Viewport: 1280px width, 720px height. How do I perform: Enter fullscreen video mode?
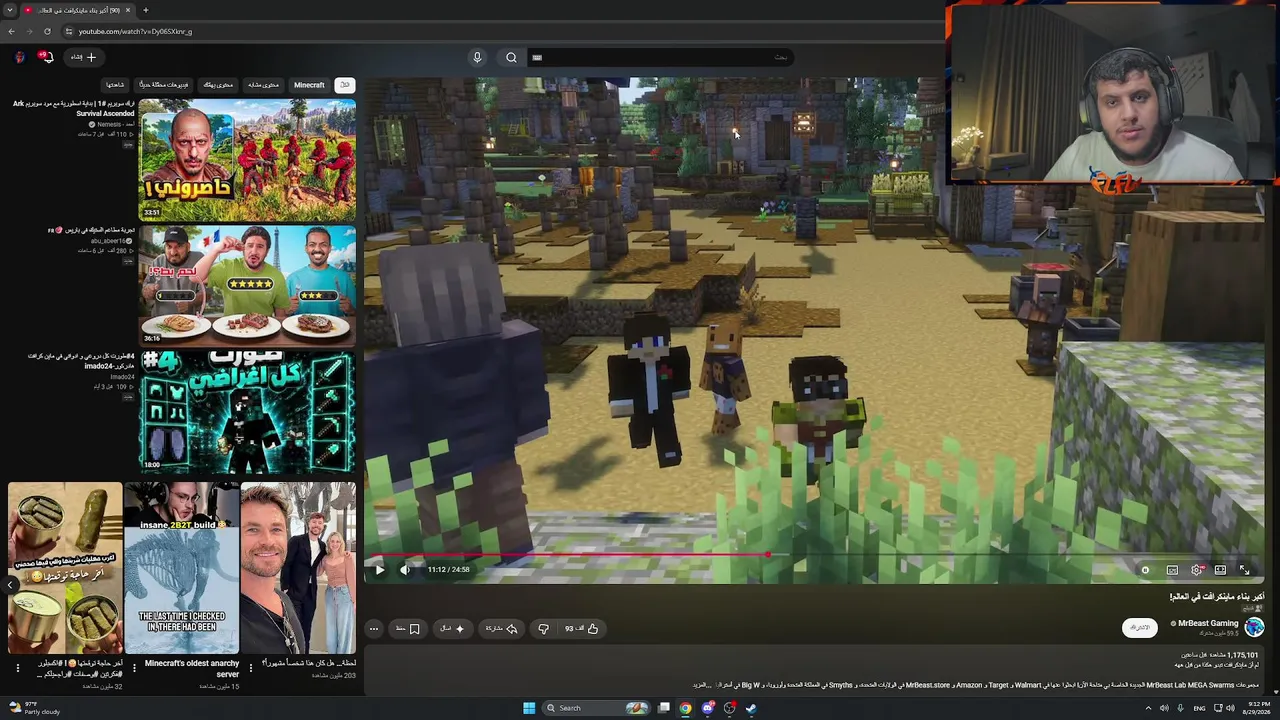click(1245, 570)
